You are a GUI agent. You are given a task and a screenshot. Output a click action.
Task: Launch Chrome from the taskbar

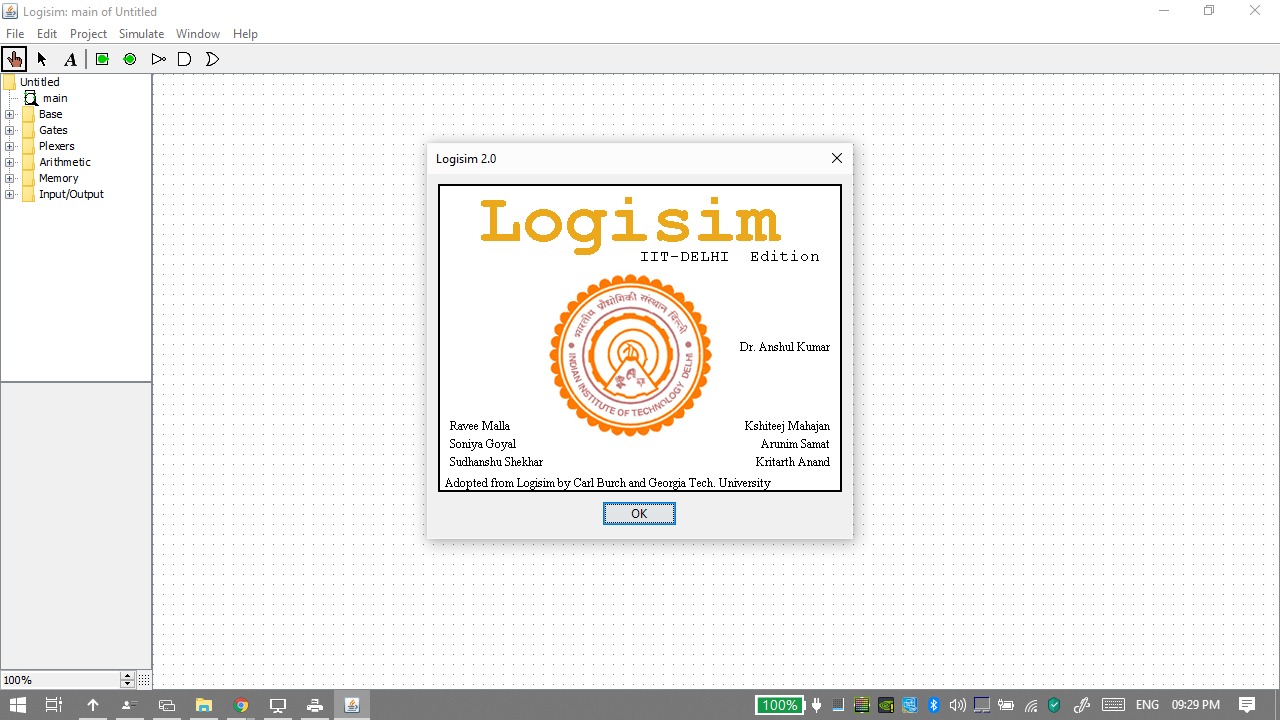click(x=241, y=705)
